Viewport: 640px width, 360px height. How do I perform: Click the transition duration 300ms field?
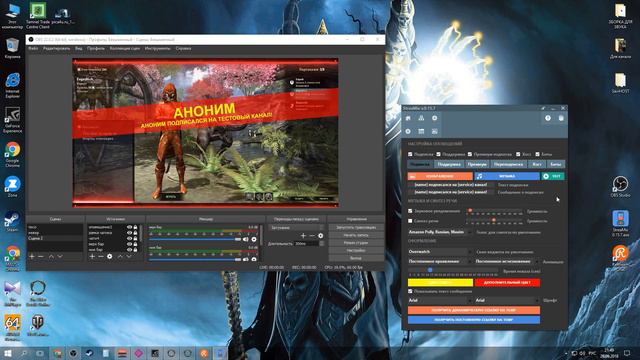(x=306, y=243)
